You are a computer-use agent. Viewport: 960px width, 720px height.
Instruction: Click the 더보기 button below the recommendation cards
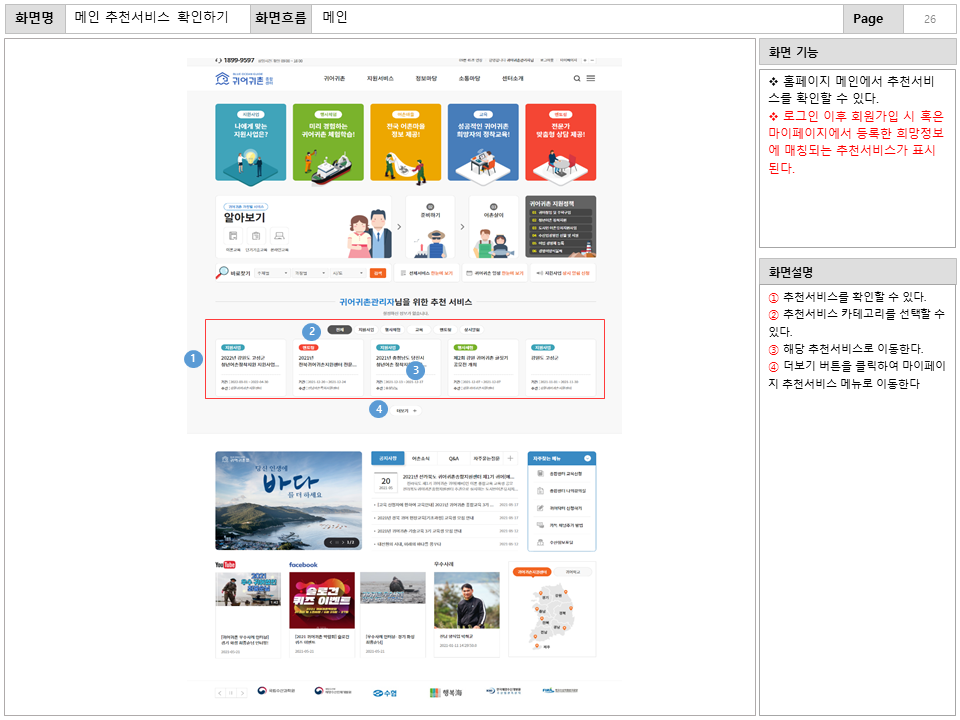(405, 408)
